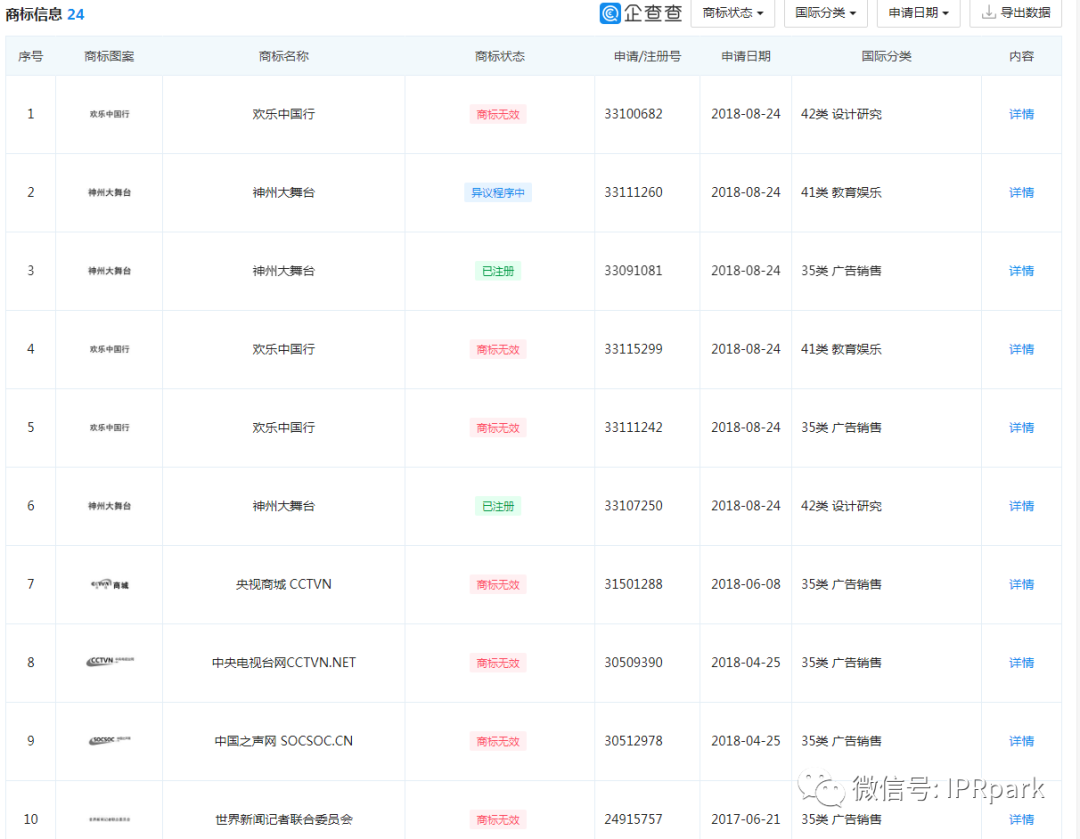Click the 异议程序中 status badge
This screenshot has width=1080, height=839.
pyautogui.click(x=498, y=193)
